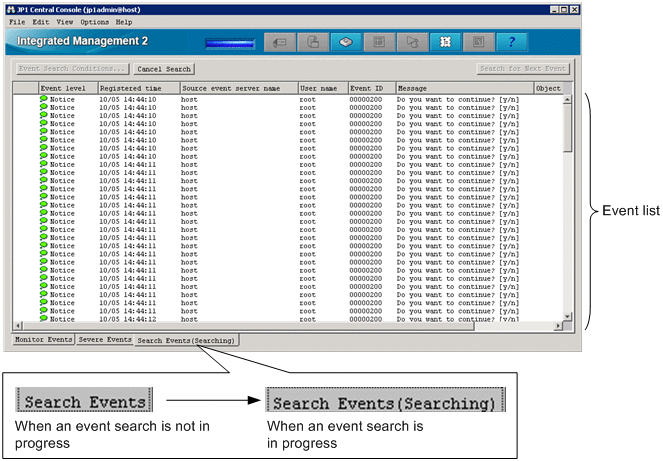Click the Event Search Conditions button
Viewport: 663px width, 461px height.
(x=72, y=69)
